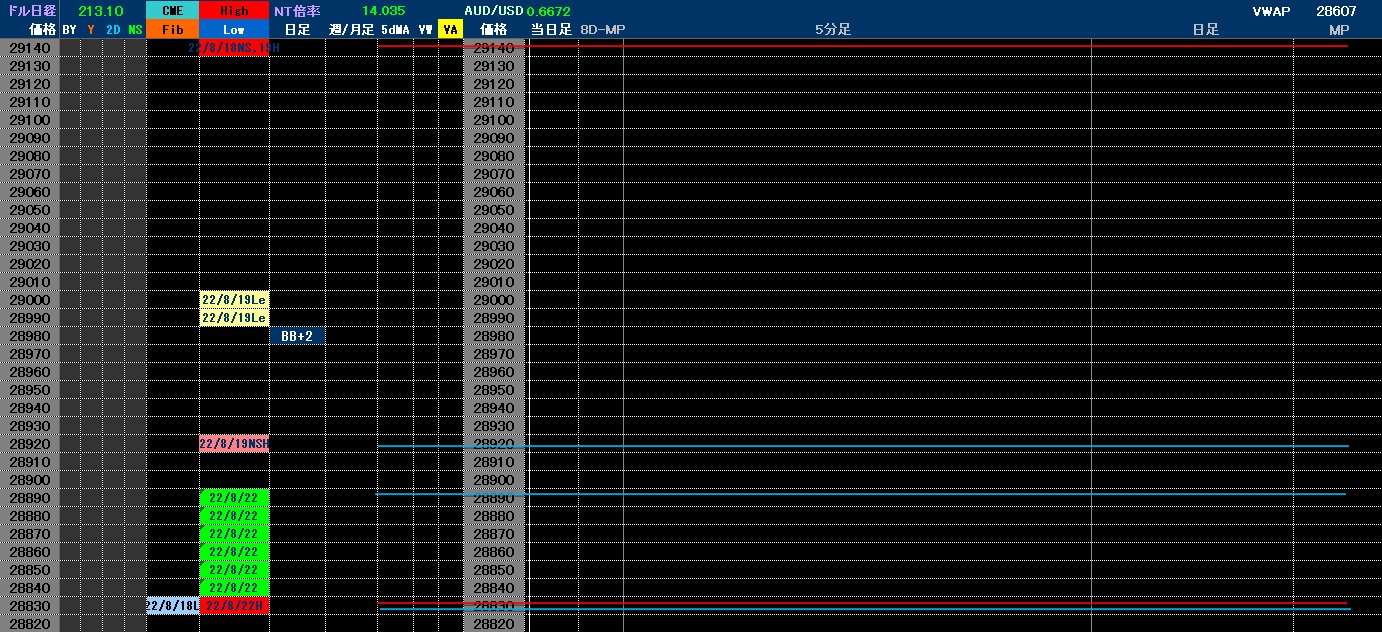Select 29020 in the AUD/USD price column
Screen dimensions: 1382x632
494,264
